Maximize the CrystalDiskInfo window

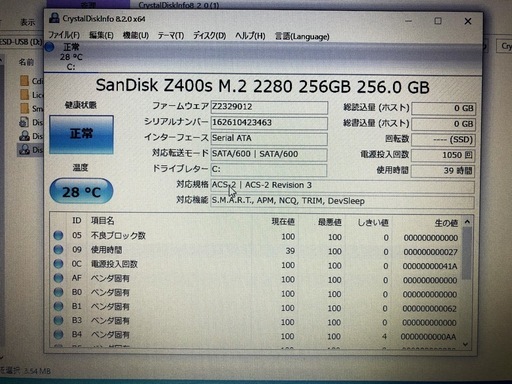point(438,21)
